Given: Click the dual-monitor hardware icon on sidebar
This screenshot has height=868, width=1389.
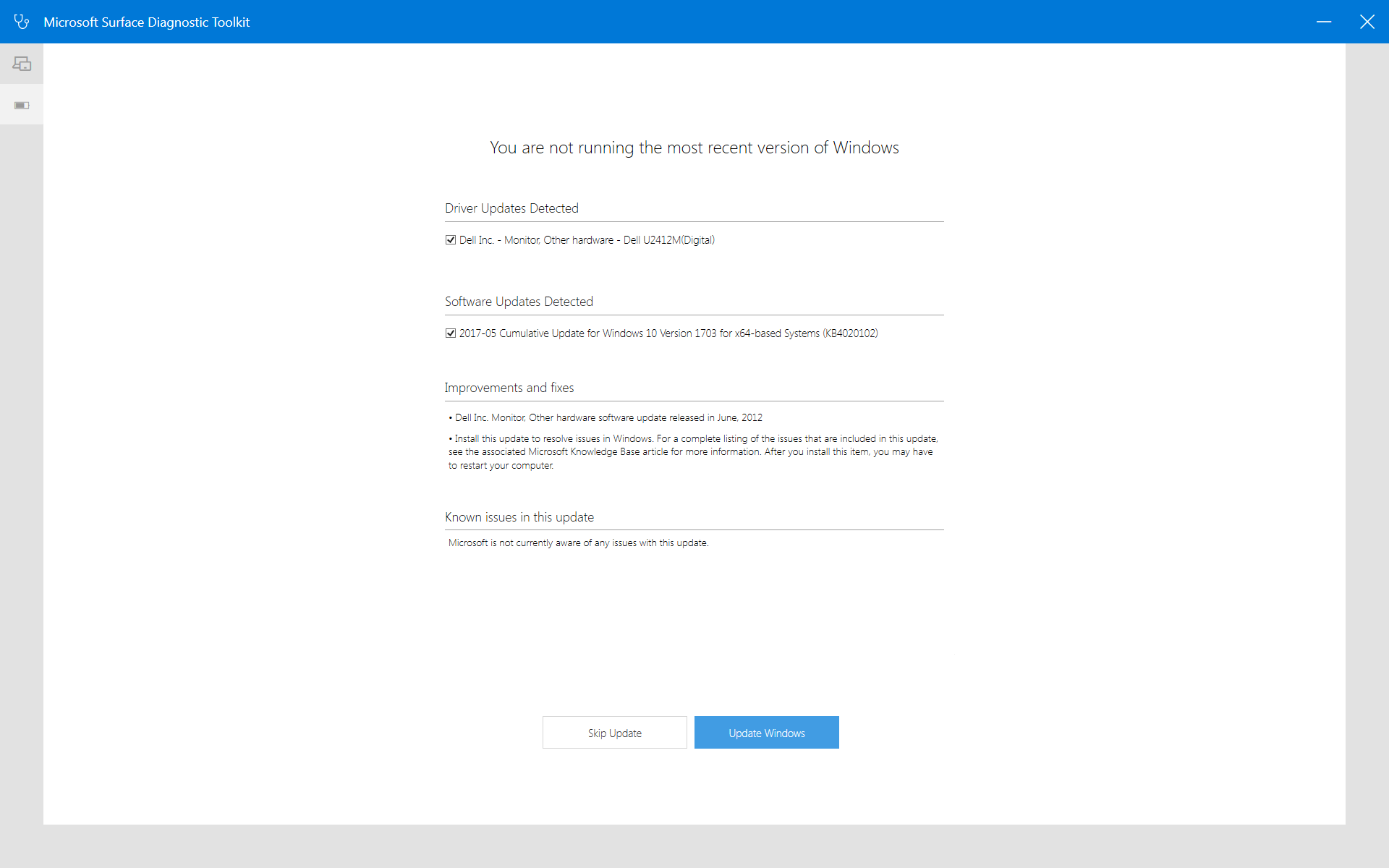Looking at the screenshot, I should tap(22, 64).
